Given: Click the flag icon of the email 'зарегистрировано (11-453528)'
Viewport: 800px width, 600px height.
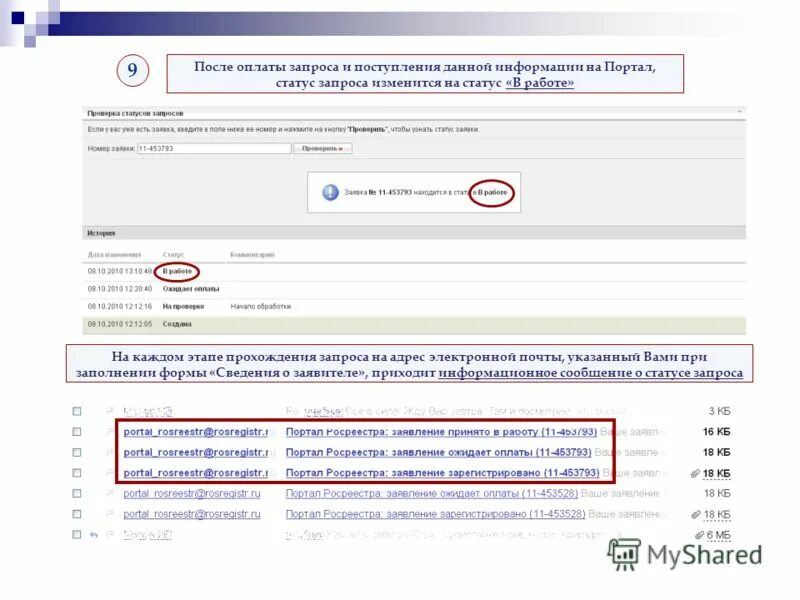Looking at the screenshot, I should (x=109, y=514).
